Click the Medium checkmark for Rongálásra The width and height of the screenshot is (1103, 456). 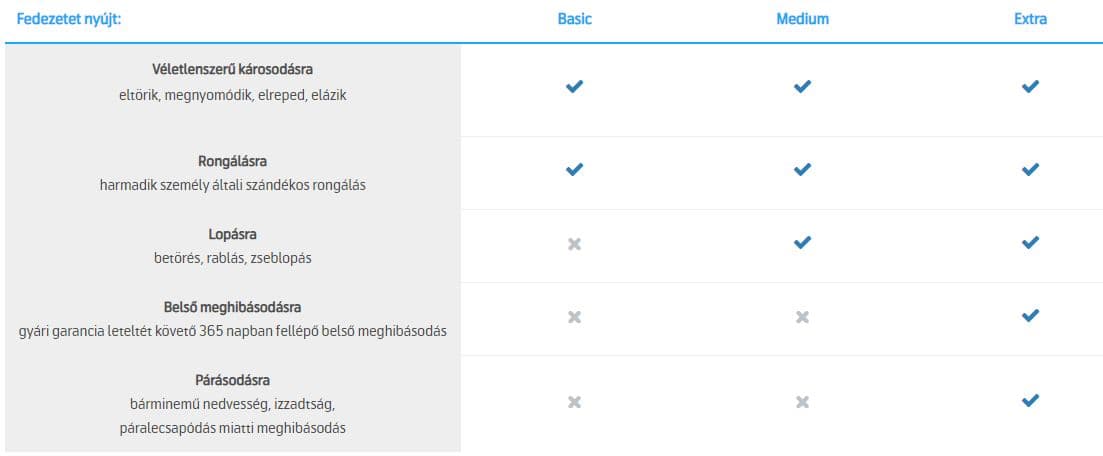(x=802, y=170)
